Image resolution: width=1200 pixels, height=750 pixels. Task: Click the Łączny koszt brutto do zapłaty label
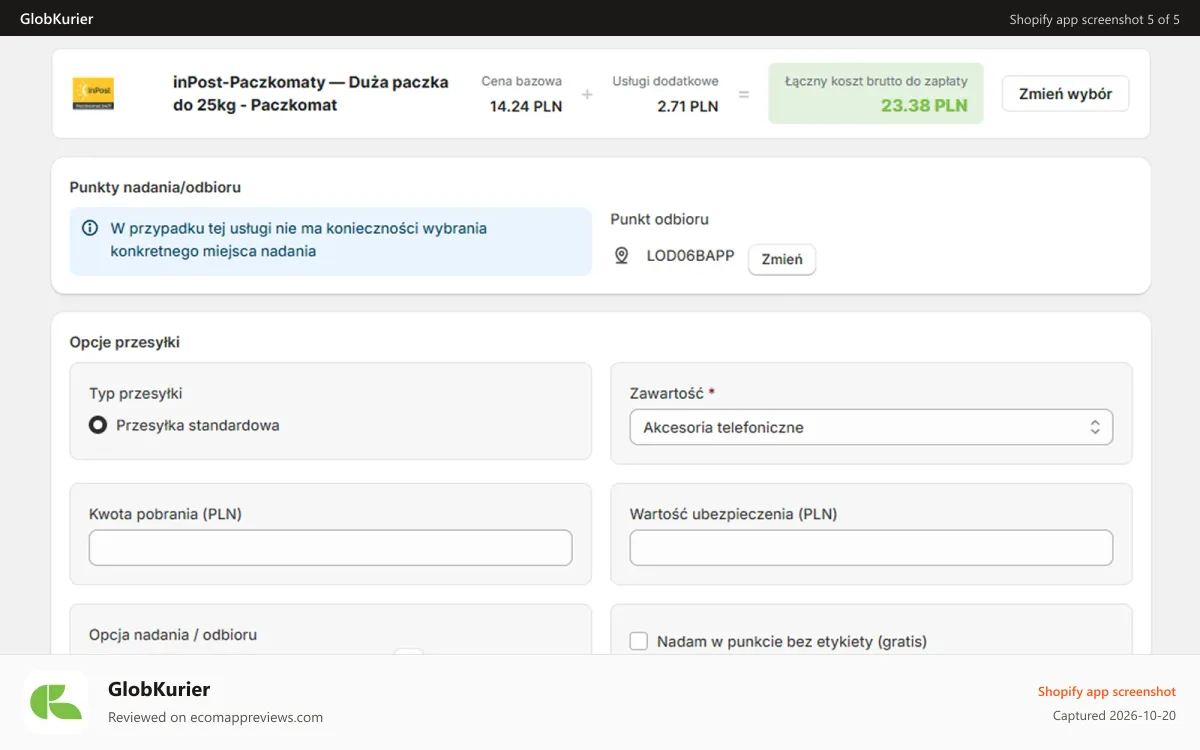tap(876, 81)
